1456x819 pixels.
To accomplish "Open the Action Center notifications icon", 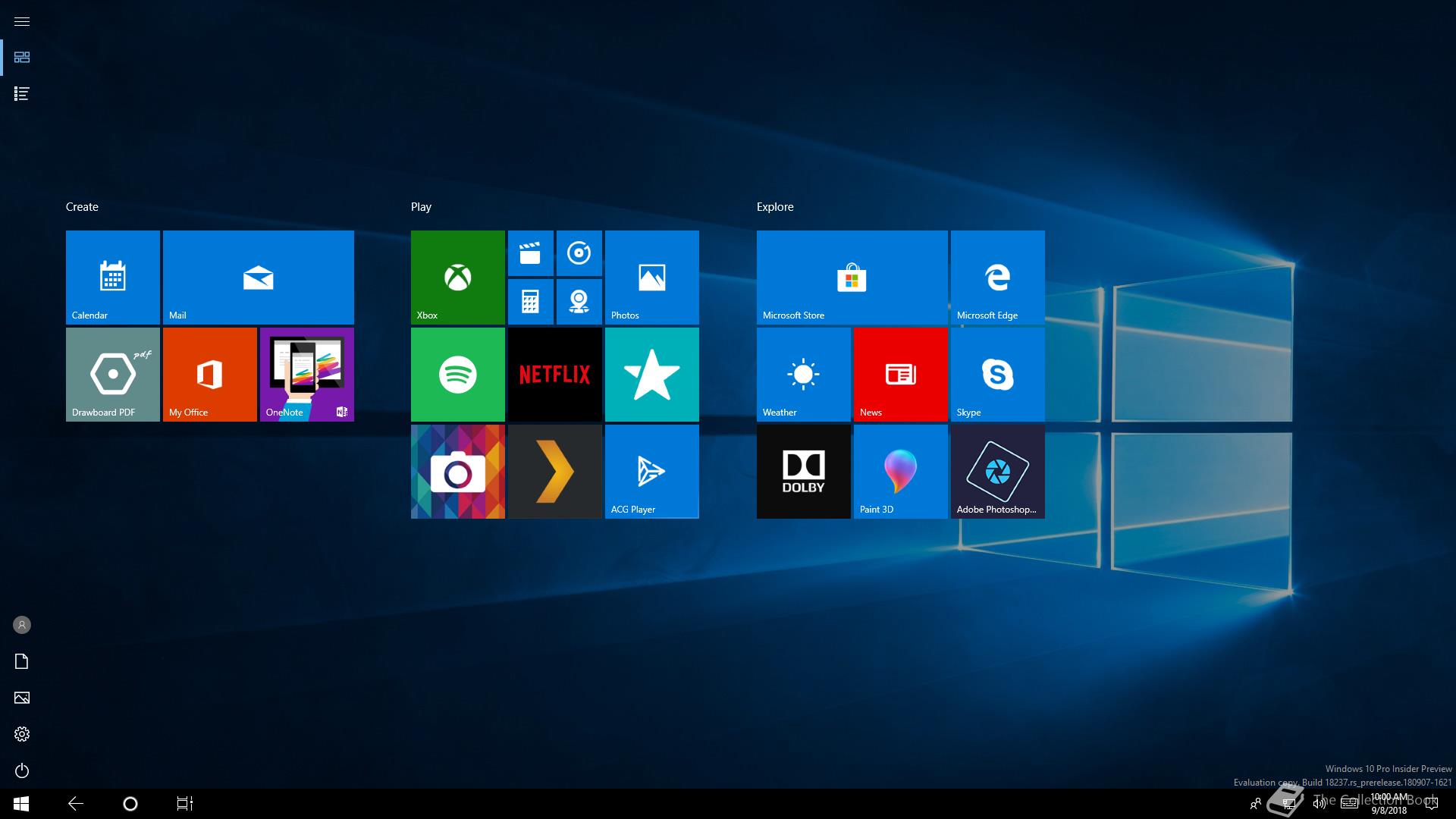I will [1432, 804].
